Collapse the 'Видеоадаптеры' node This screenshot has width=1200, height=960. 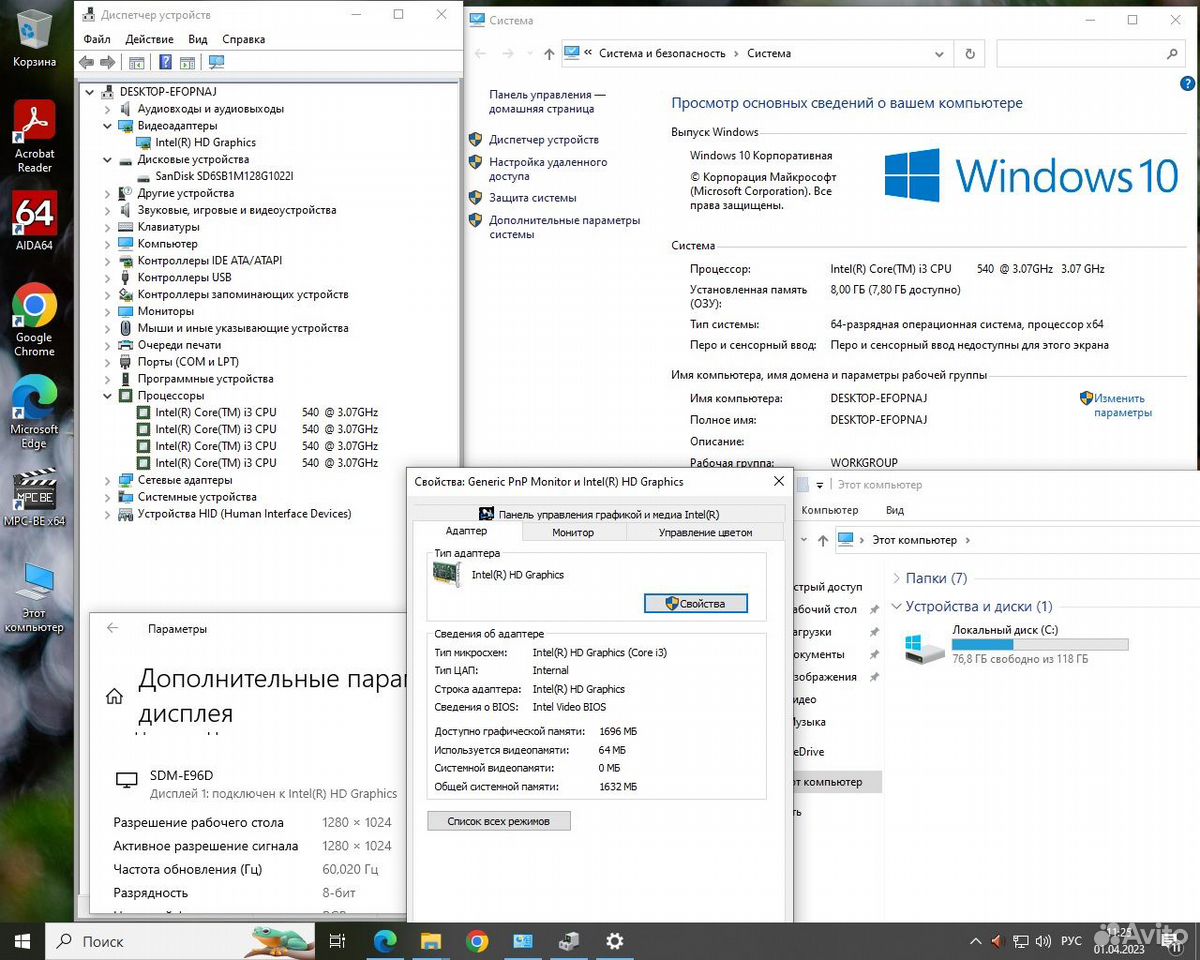point(108,126)
